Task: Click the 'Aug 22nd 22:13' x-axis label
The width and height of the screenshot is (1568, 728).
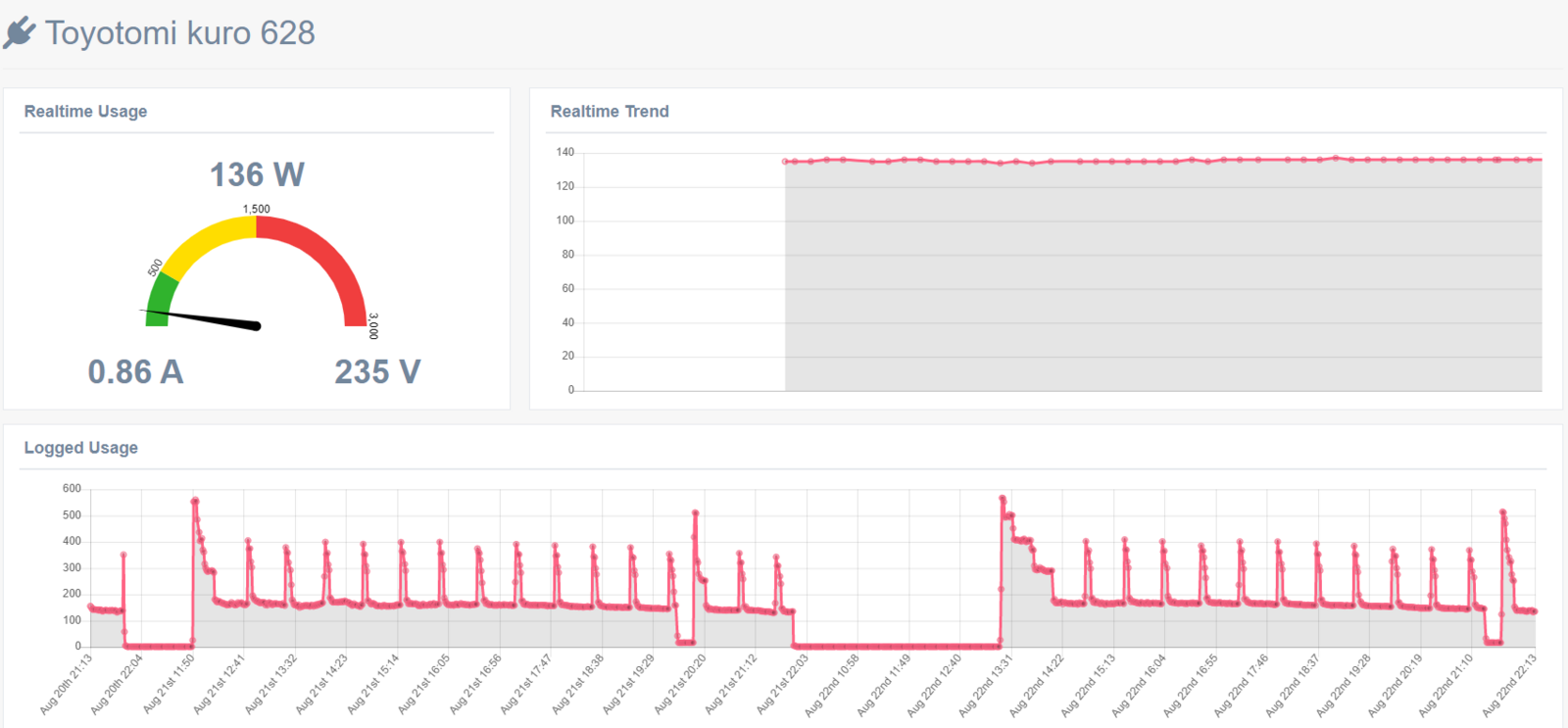Action: point(1510,684)
